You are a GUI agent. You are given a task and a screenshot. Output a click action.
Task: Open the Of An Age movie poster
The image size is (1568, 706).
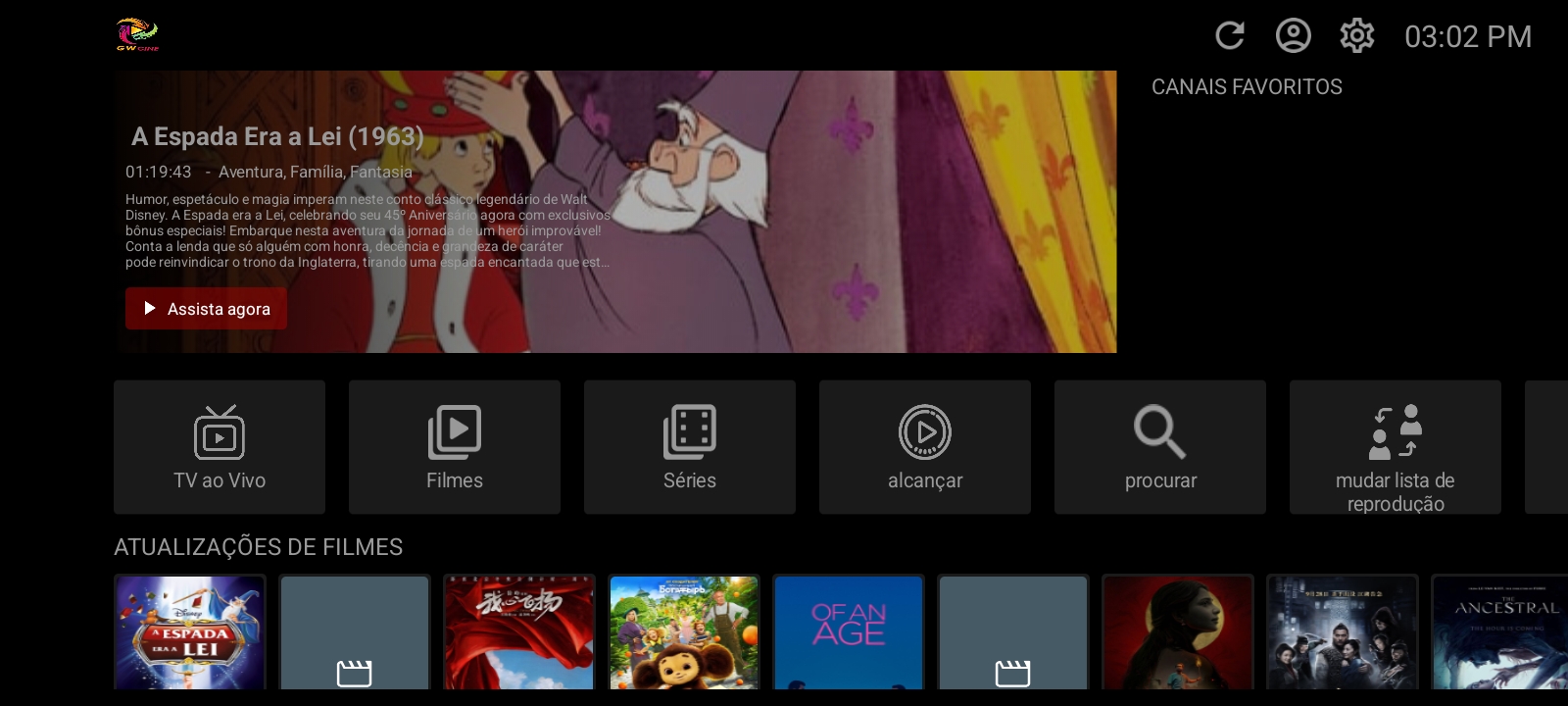(x=849, y=632)
